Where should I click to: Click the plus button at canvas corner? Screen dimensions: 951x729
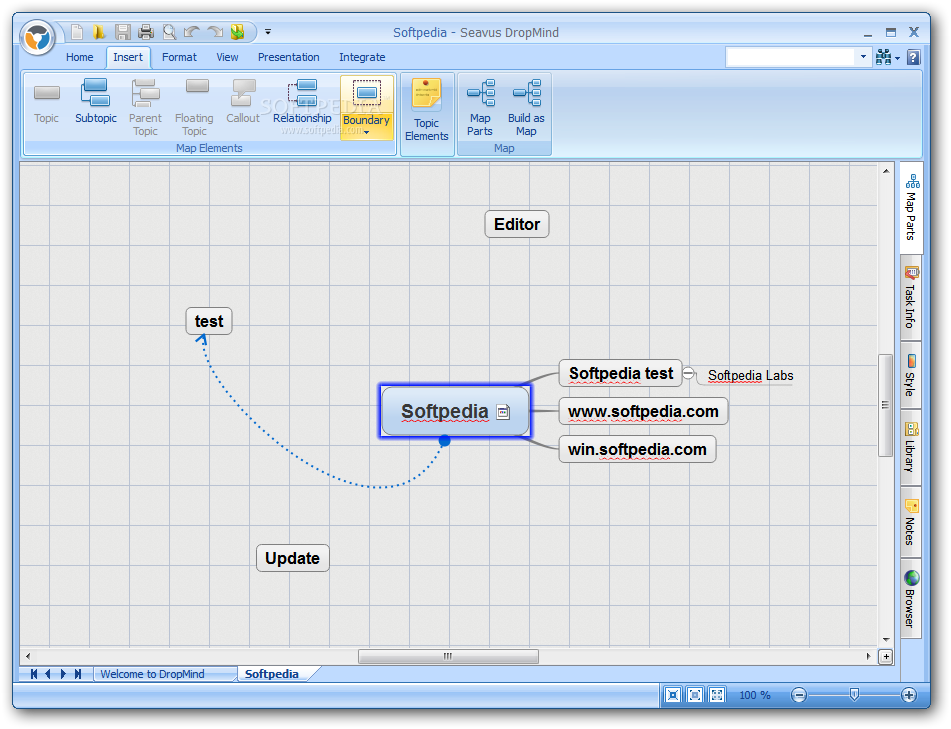[885, 657]
